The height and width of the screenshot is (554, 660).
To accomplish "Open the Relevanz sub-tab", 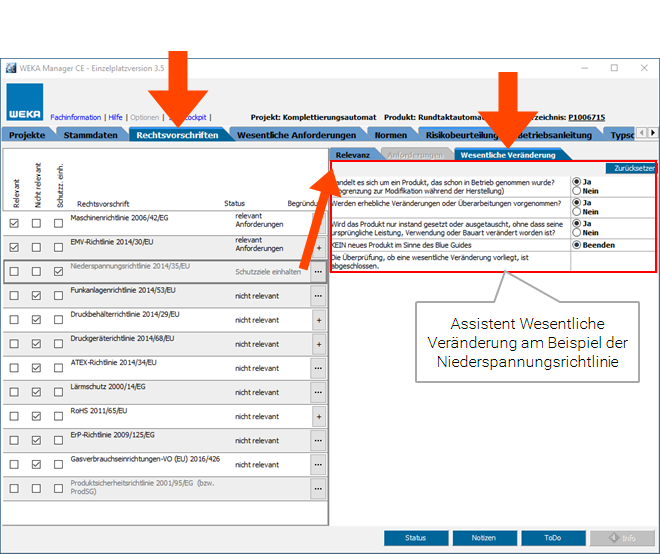I will (x=352, y=155).
